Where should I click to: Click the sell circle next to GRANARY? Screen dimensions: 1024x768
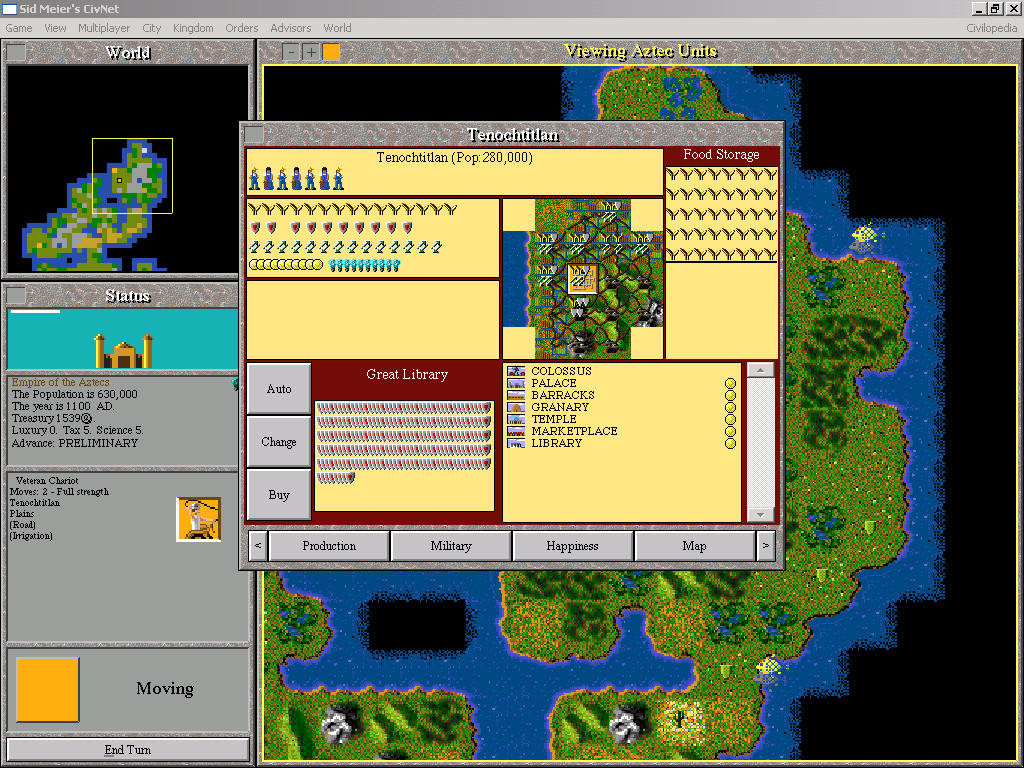[730, 407]
